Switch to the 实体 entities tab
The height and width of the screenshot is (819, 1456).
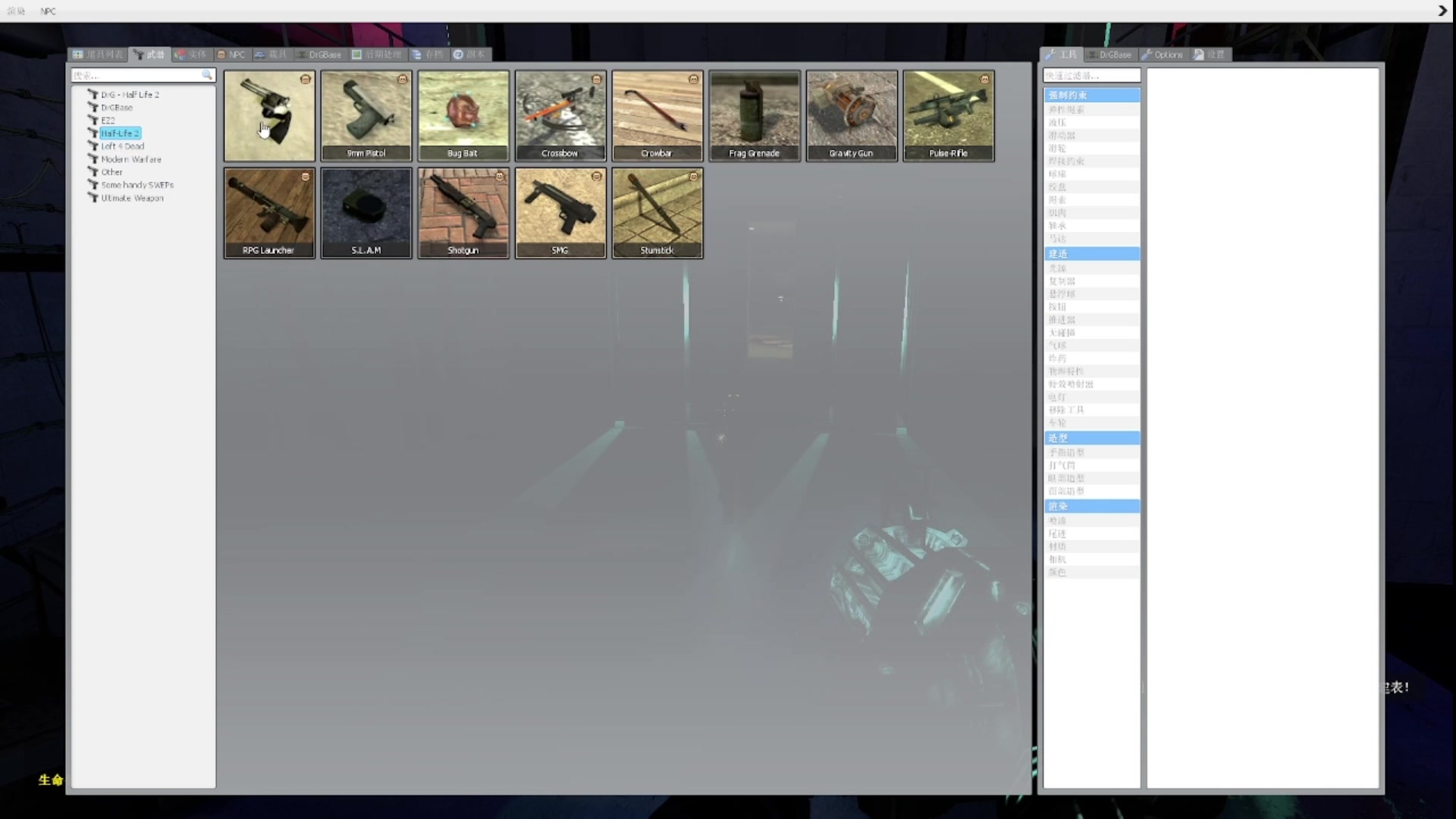point(190,55)
